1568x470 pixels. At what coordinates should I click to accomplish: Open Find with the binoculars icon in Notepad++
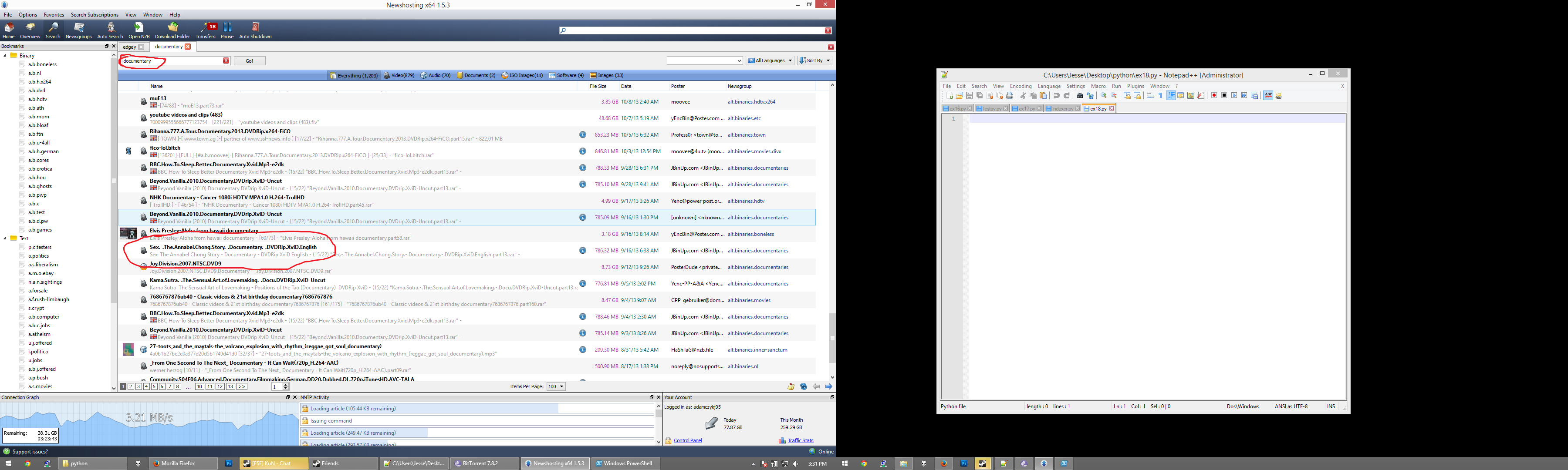[x=1080, y=95]
